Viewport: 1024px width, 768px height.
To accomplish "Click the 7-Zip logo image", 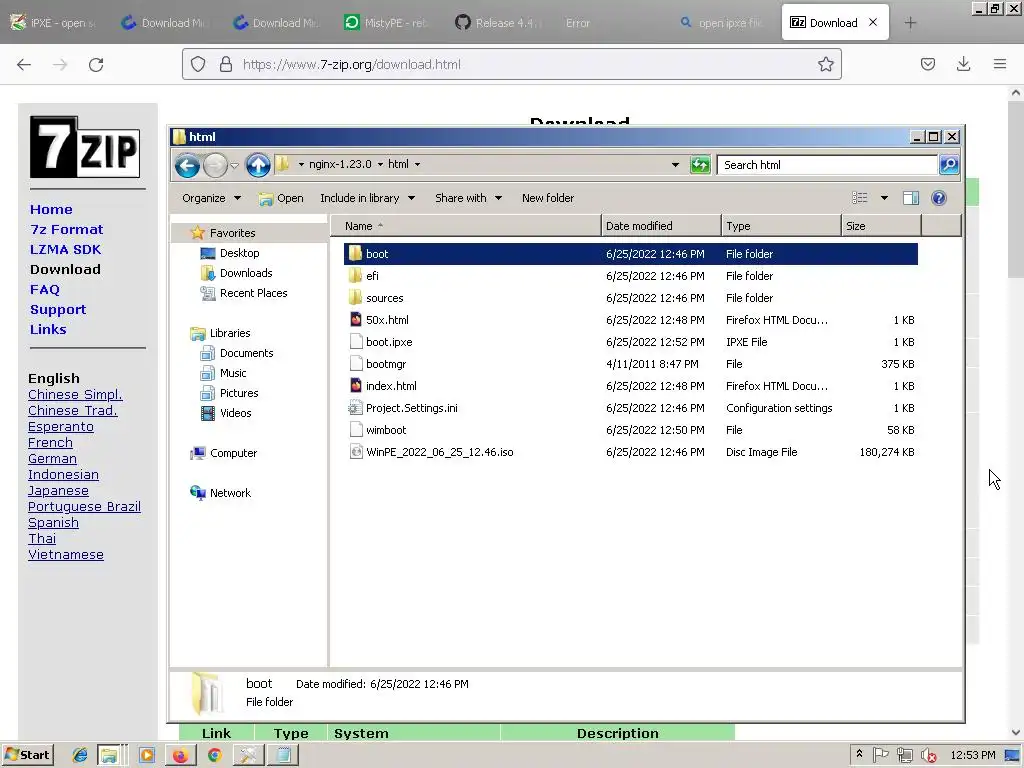I will pos(85,147).
